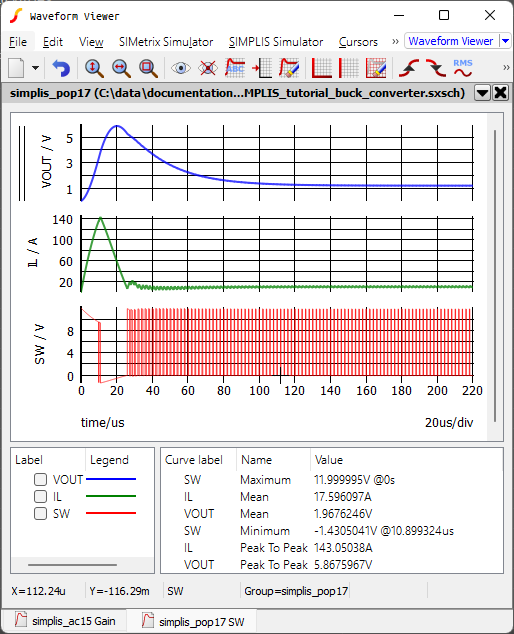Select the vertical zoom magnifier icon
The height and width of the screenshot is (634, 514).
point(94,68)
